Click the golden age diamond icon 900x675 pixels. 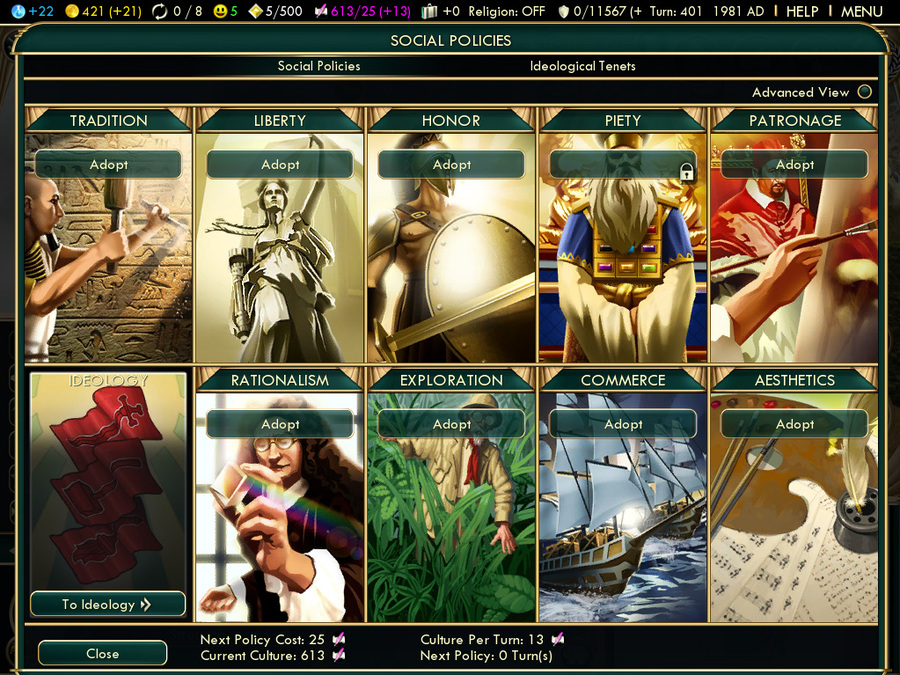click(255, 11)
